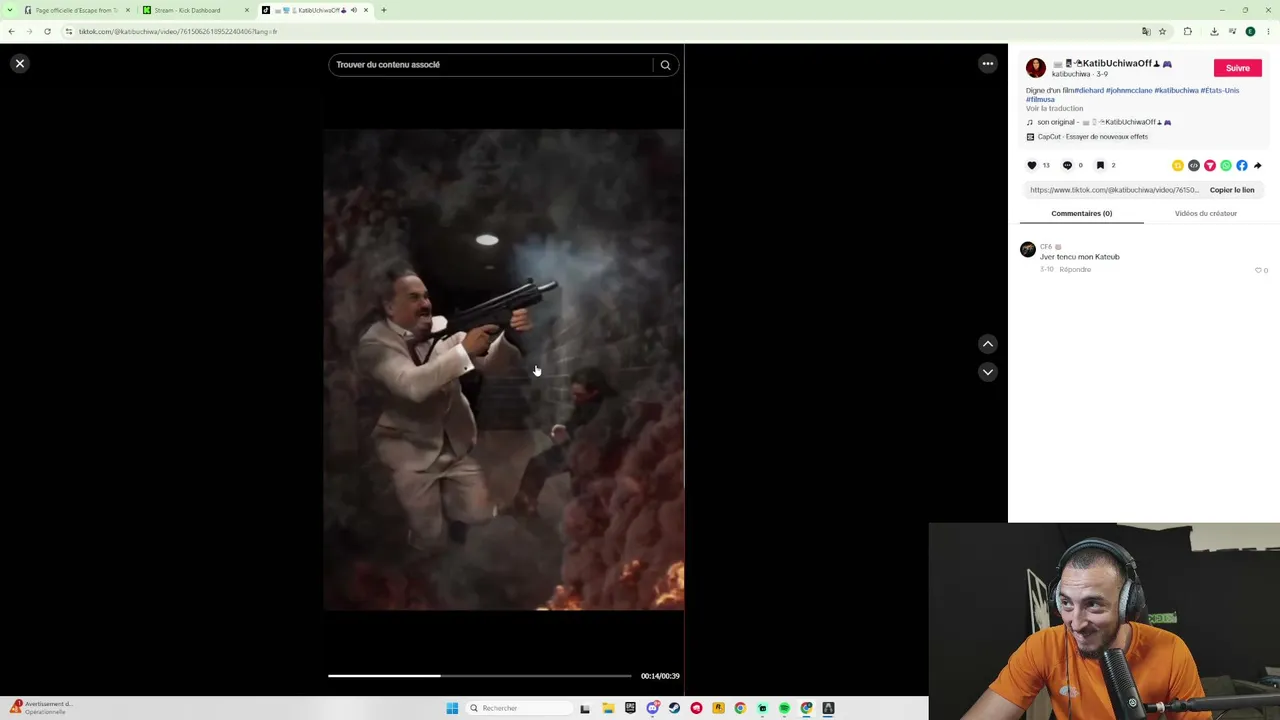Image resolution: width=1280 pixels, height=720 pixels.
Task: Follow the creator with the Suivre button
Action: 1237,68
